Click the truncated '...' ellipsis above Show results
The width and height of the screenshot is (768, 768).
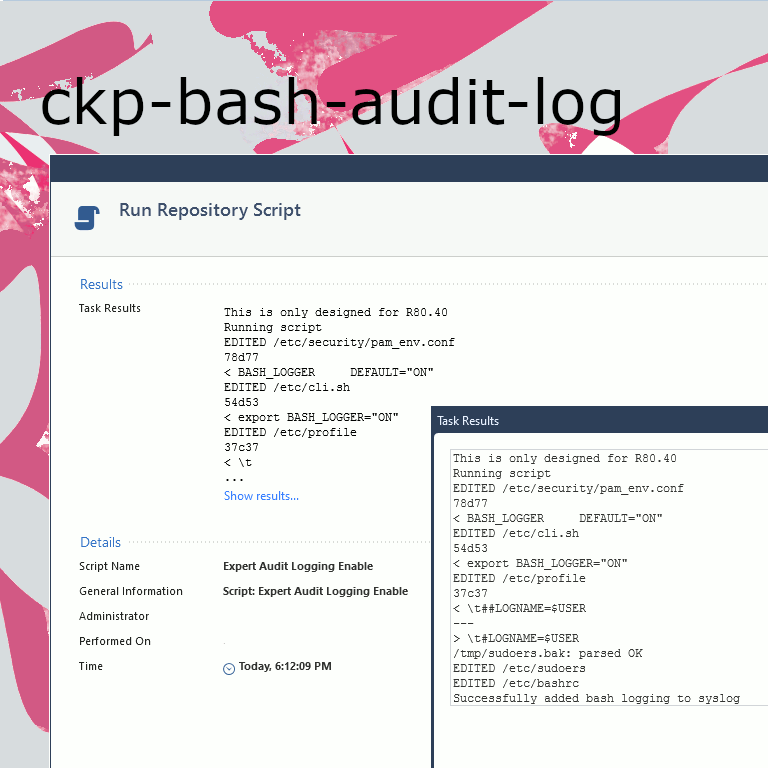(234, 478)
